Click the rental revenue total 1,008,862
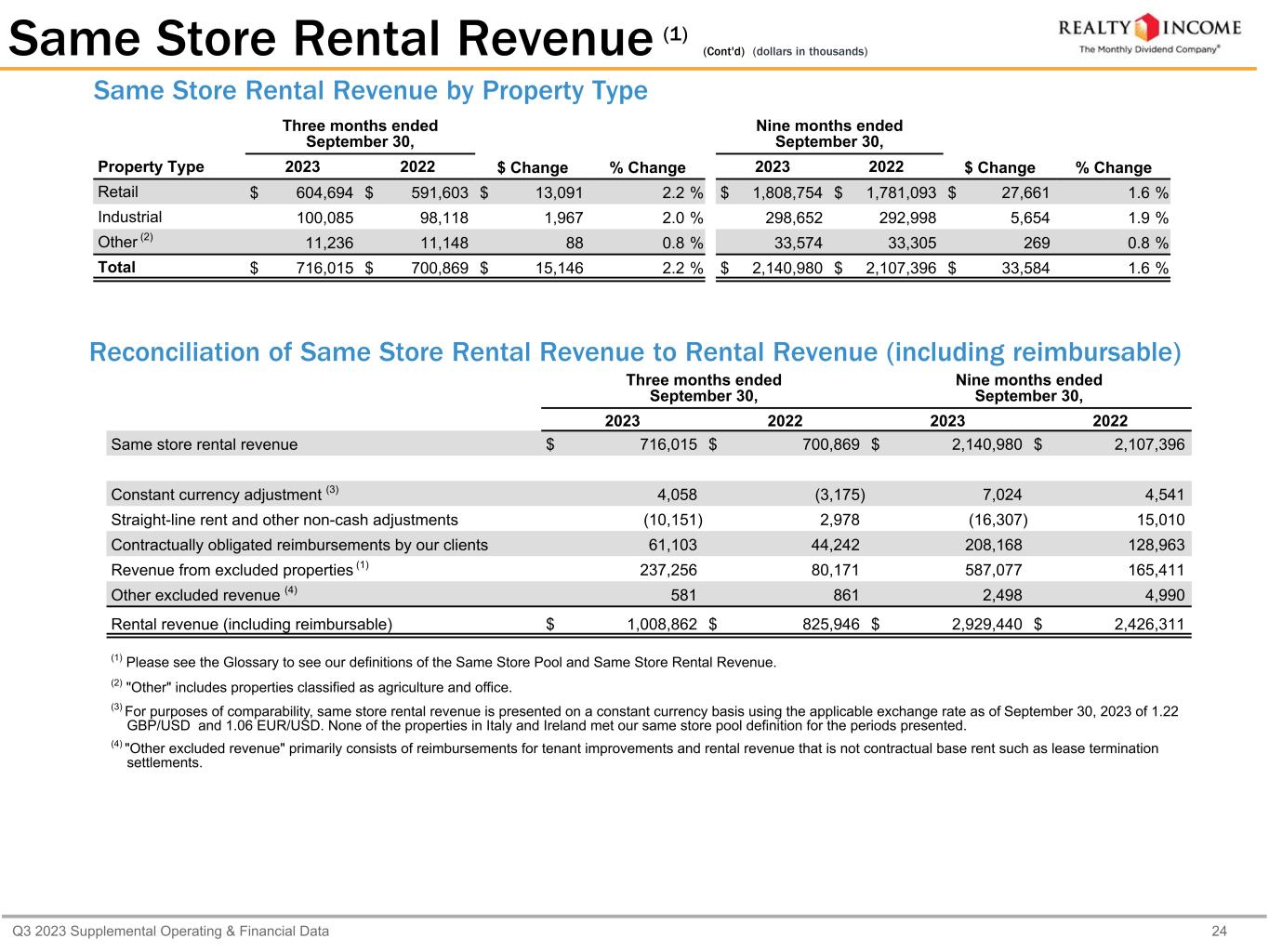This screenshot has width=1269, height=952. pyautogui.click(x=662, y=625)
